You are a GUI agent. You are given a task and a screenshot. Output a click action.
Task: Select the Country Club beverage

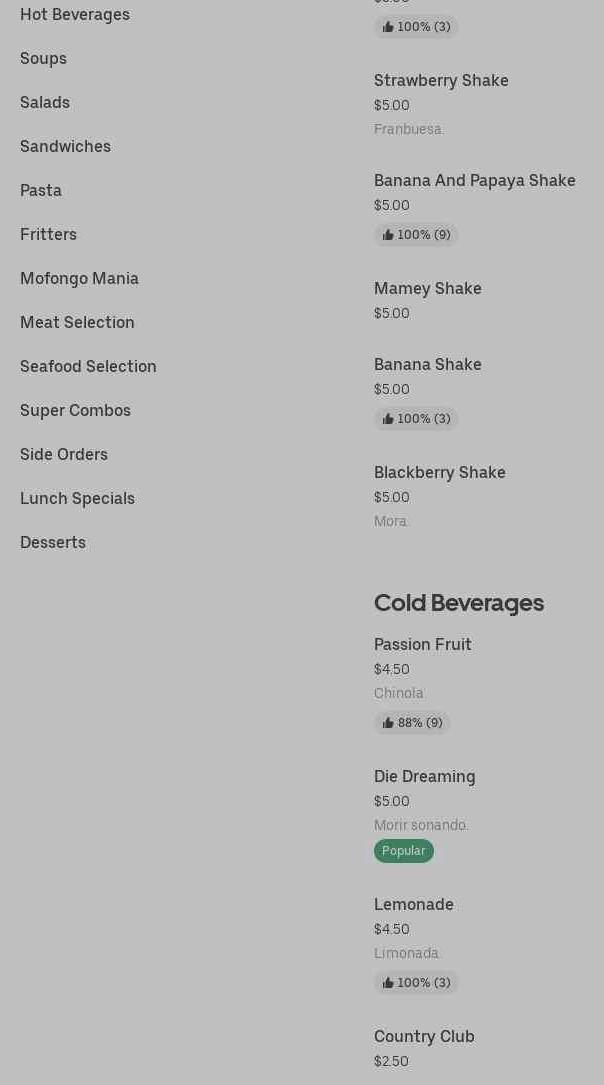click(x=424, y=1036)
